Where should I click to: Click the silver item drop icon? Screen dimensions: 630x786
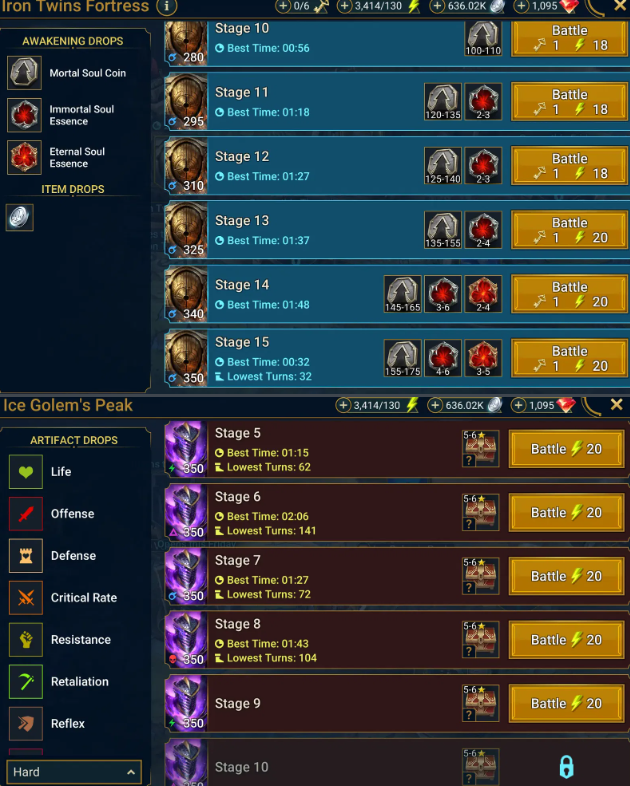click(x=20, y=218)
